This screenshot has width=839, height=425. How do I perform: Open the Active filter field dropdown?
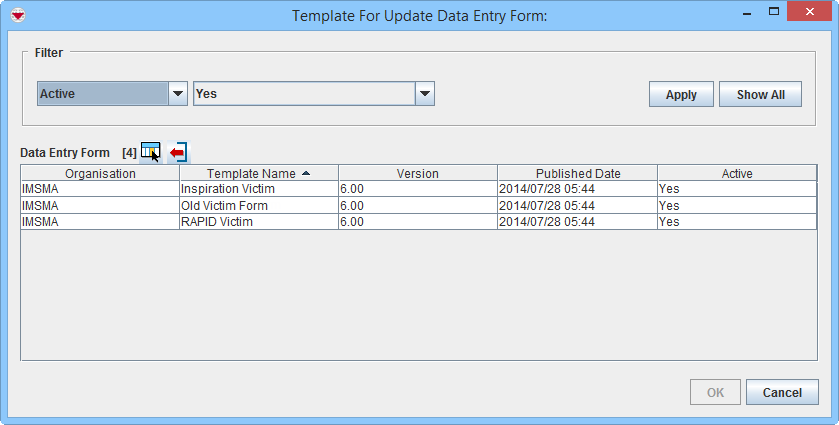coord(178,94)
